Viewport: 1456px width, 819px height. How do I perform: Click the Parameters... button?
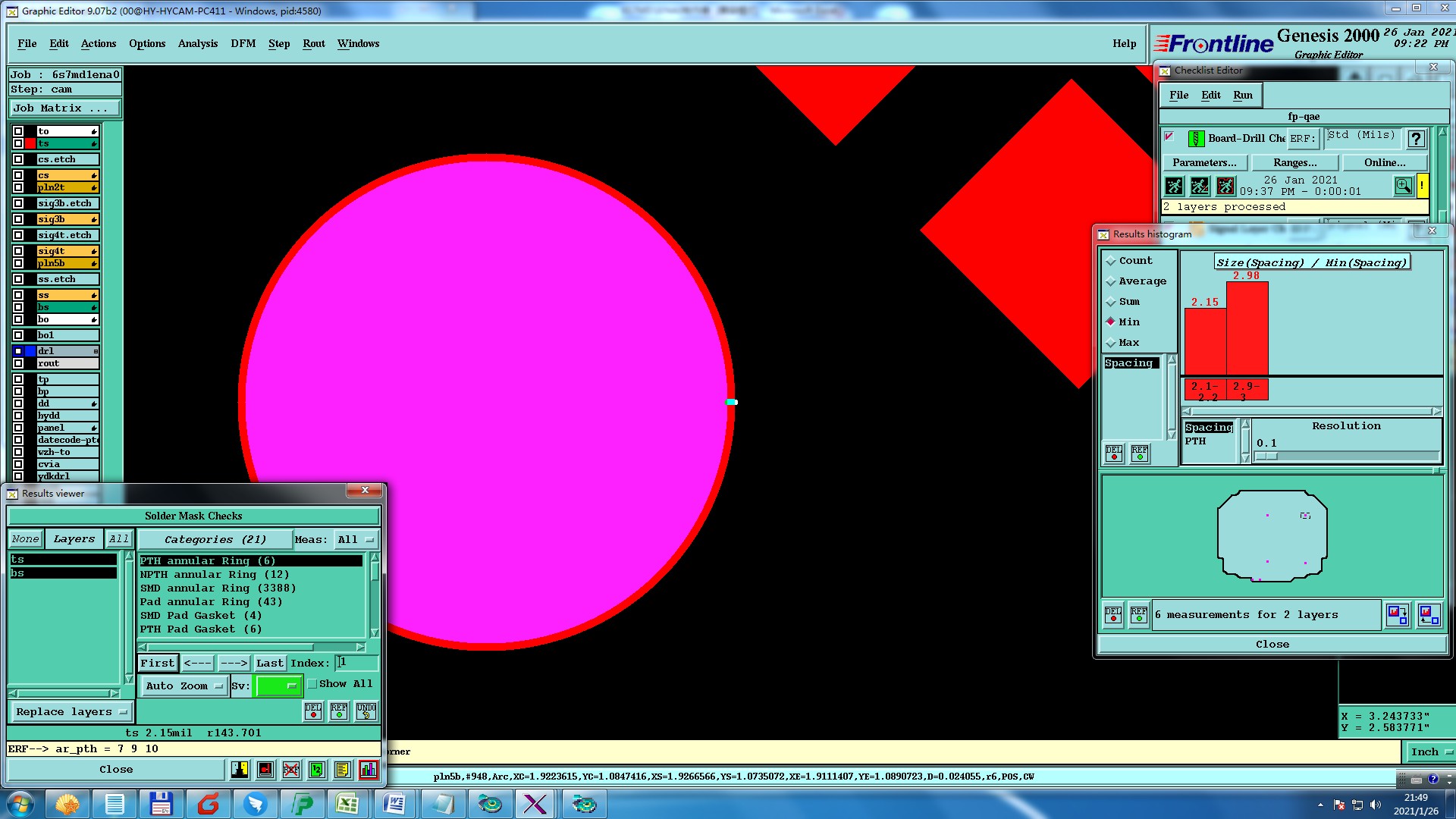point(1204,162)
